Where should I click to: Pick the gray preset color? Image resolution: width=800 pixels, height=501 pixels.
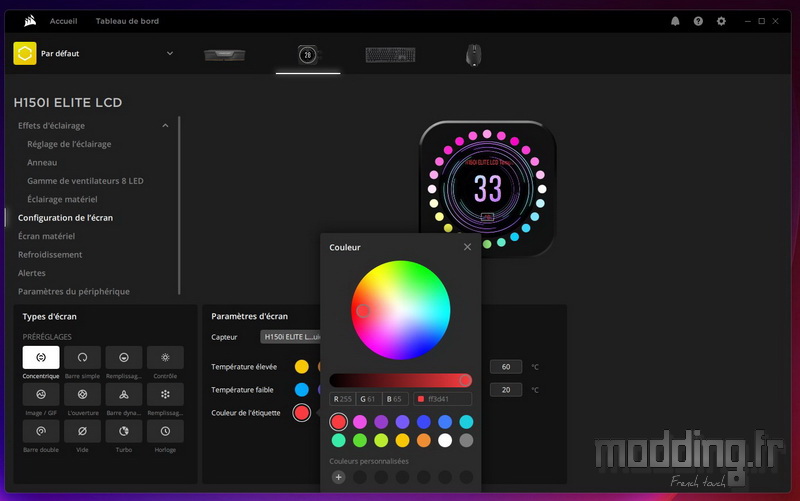pos(466,440)
